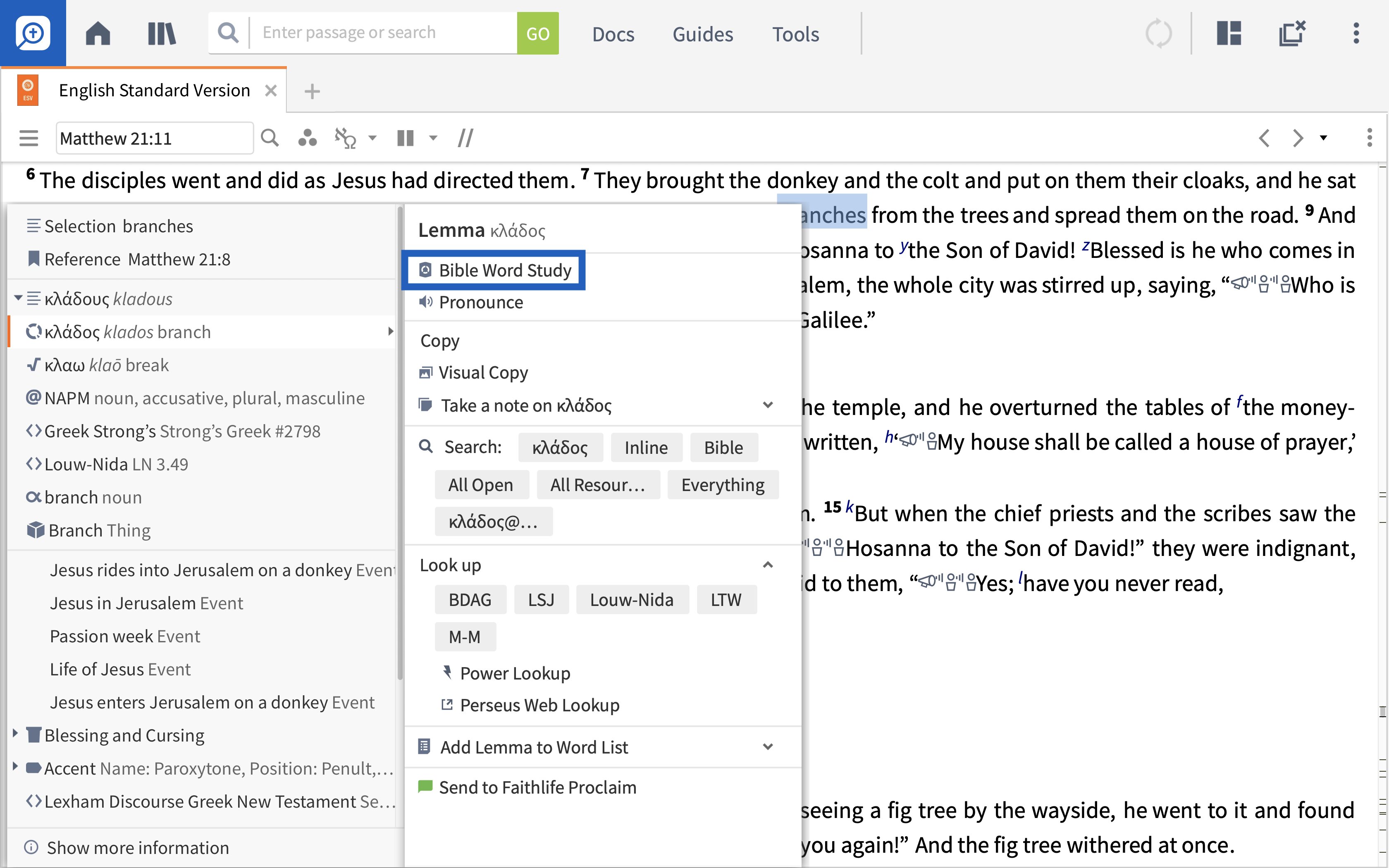Go to the Home dashboard icon
Viewport: 1389px width, 868px height.
[x=98, y=33]
